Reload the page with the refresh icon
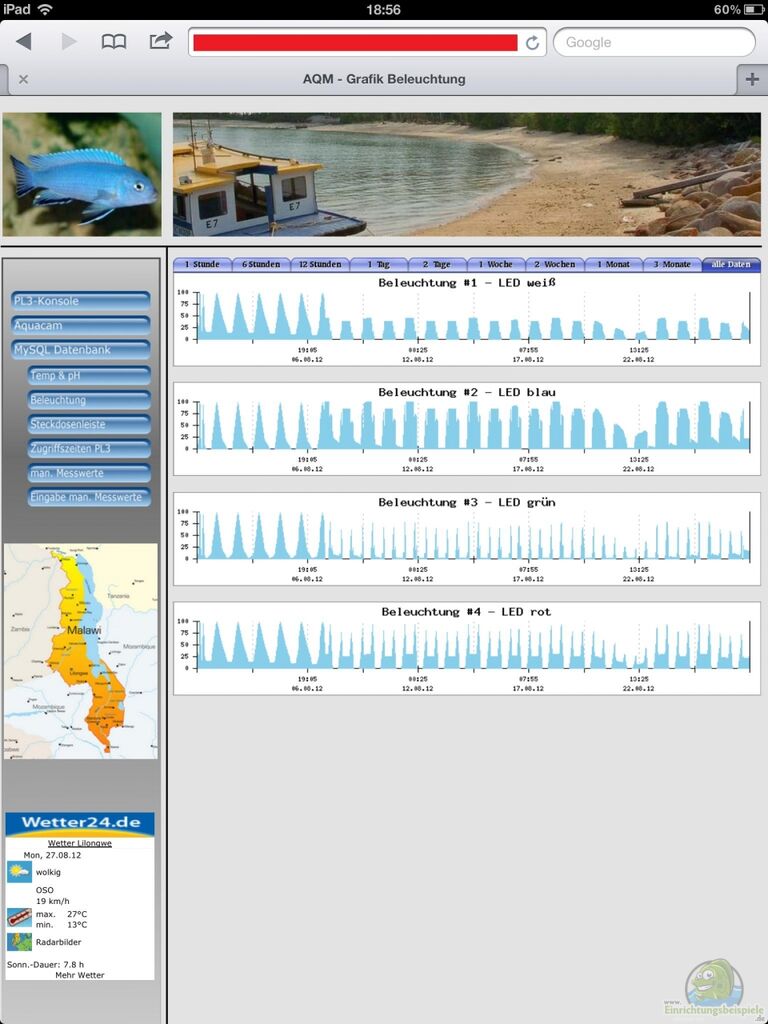 click(532, 43)
